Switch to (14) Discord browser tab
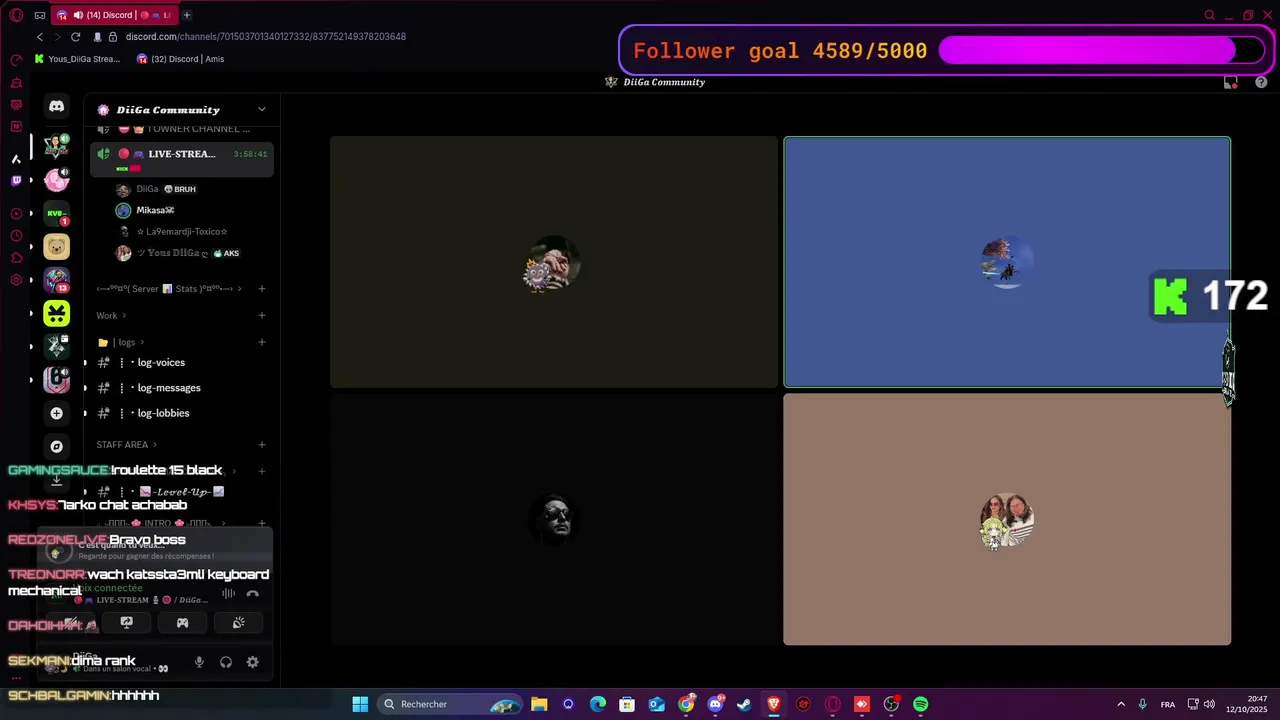 coord(115,15)
